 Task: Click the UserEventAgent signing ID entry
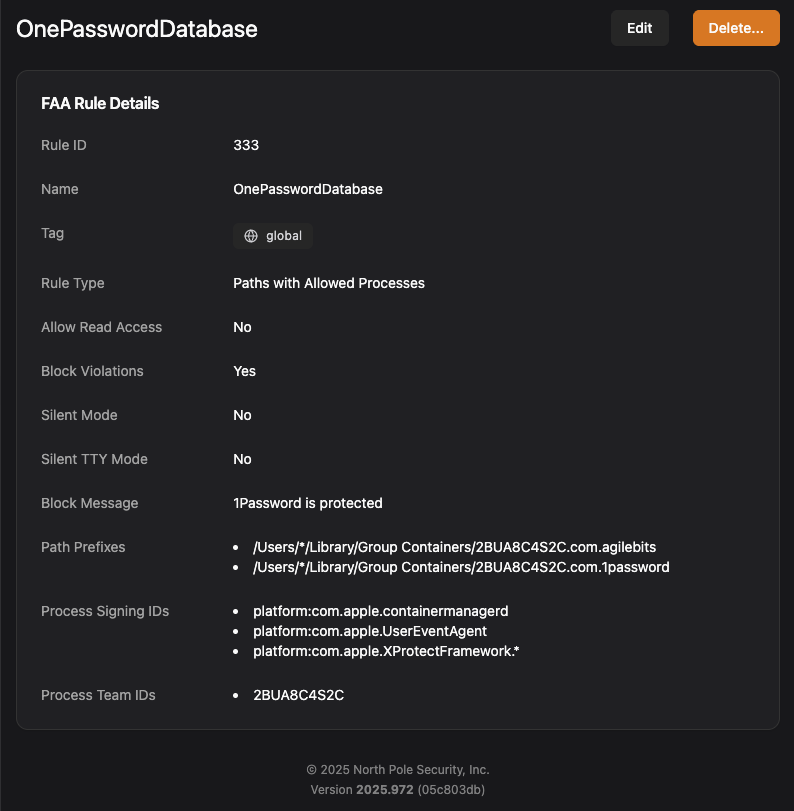click(370, 631)
